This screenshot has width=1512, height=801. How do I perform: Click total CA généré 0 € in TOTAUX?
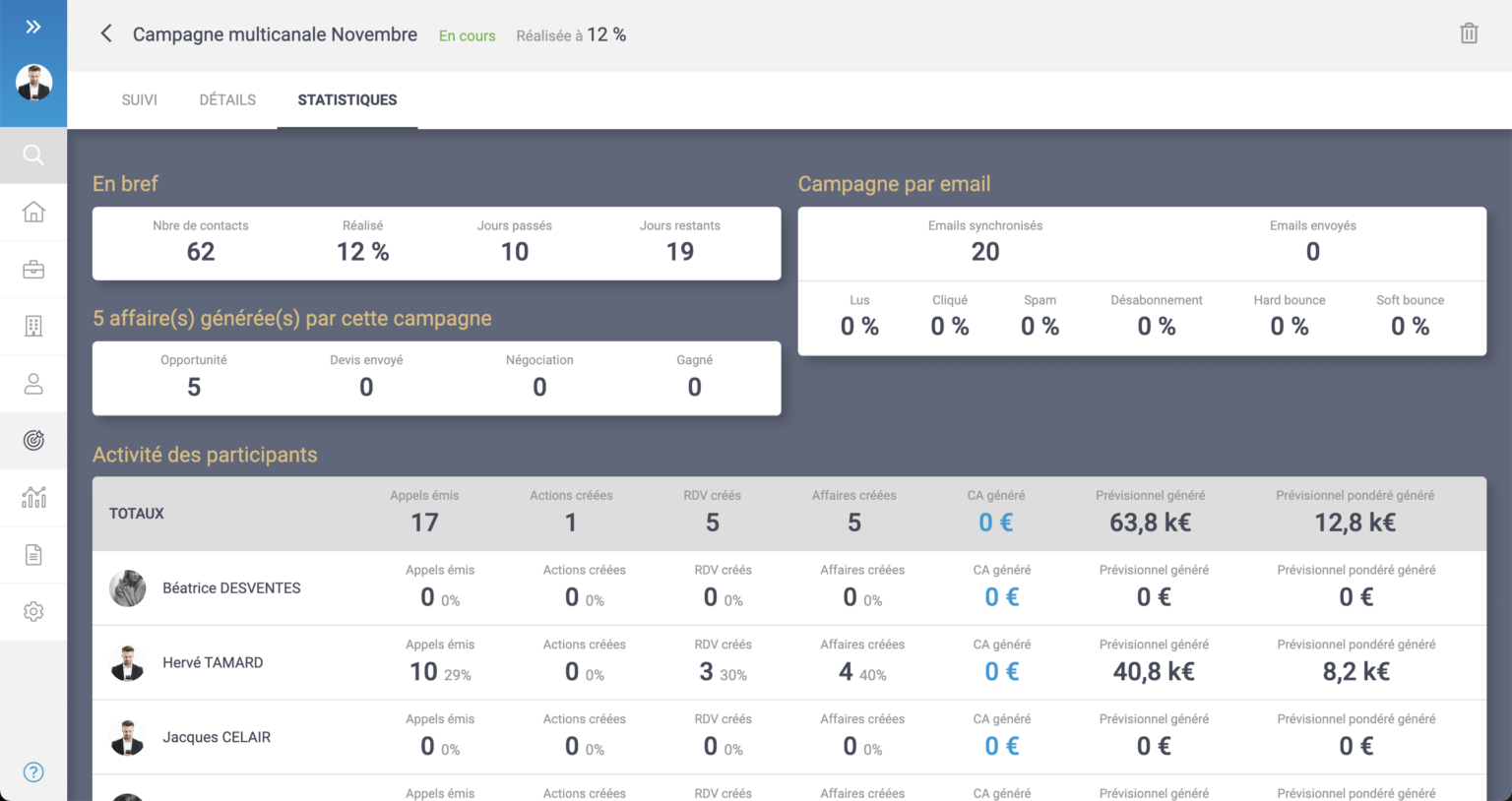coord(996,523)
